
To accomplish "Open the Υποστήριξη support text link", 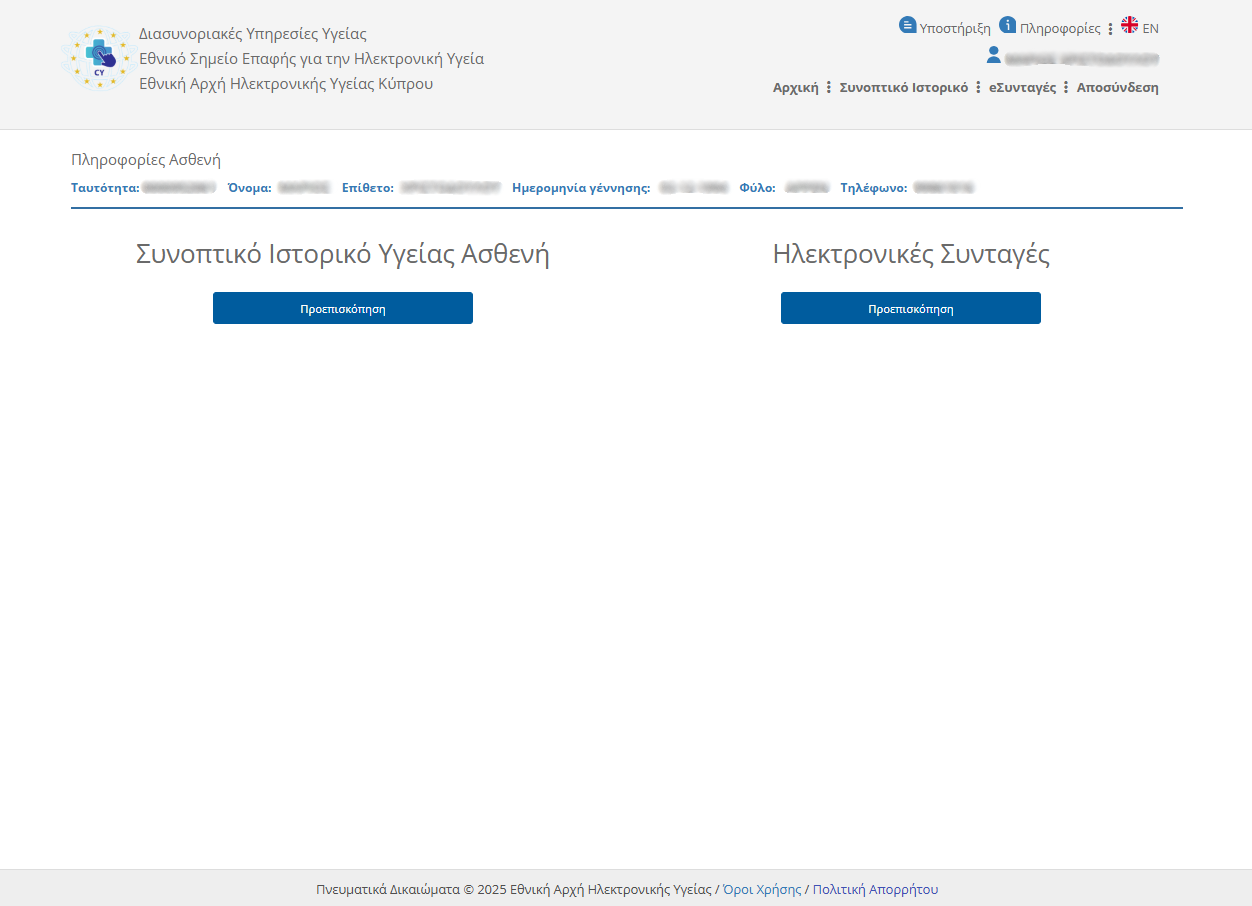I will tap(955, 29).
